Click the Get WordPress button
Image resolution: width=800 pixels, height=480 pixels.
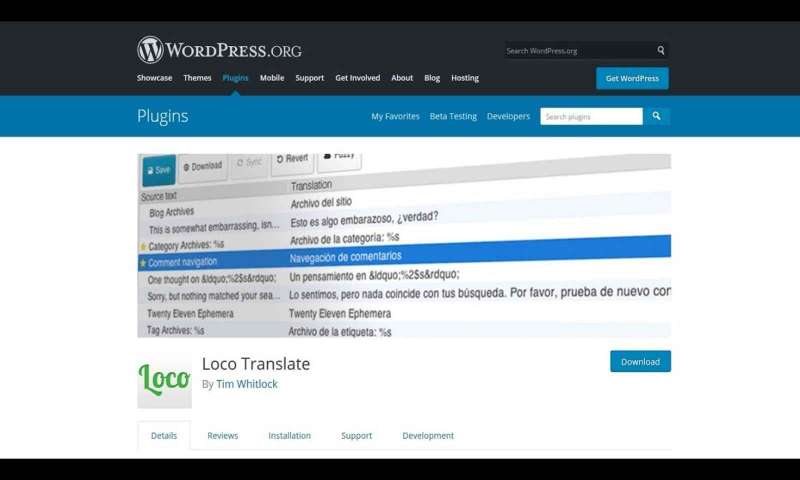(x=632, y=78)
